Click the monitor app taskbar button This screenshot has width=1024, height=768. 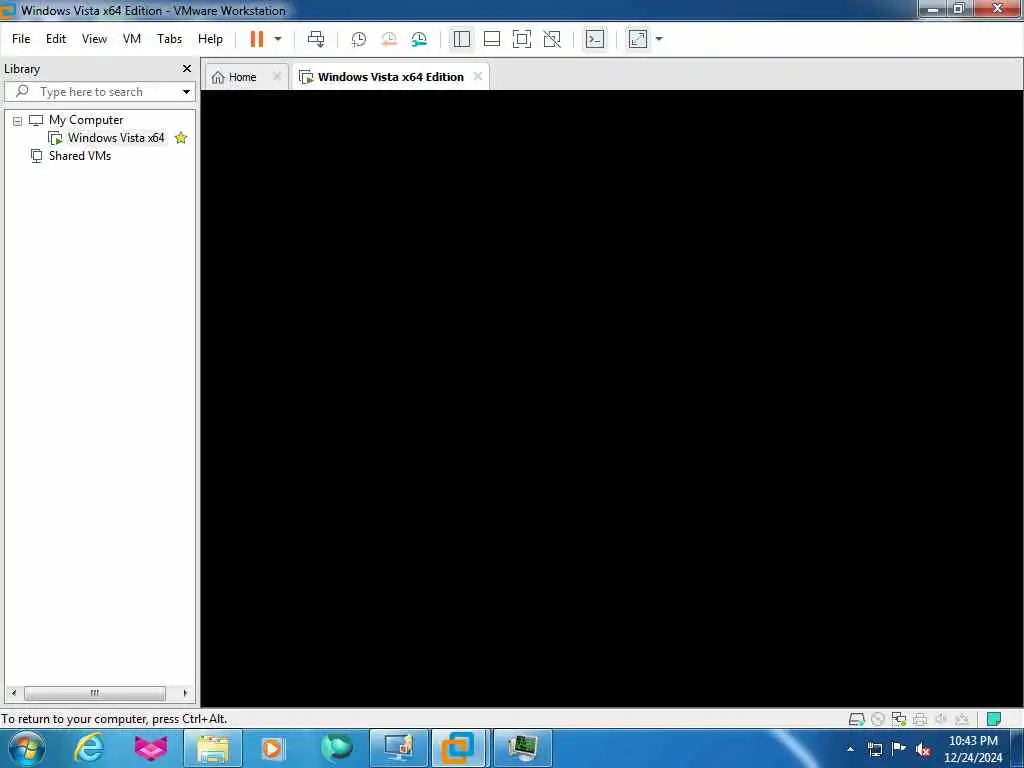pos(398,748)
